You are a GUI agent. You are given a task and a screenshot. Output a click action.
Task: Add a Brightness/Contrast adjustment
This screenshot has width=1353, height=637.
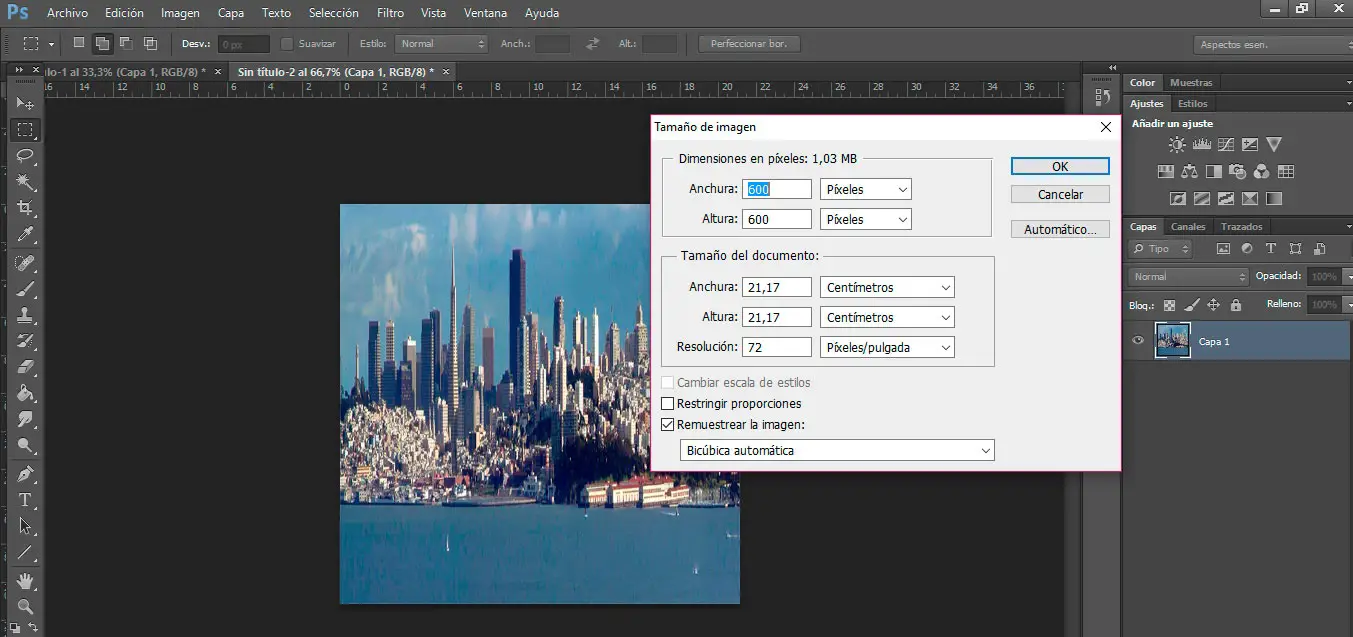(x=1176, y=145)
